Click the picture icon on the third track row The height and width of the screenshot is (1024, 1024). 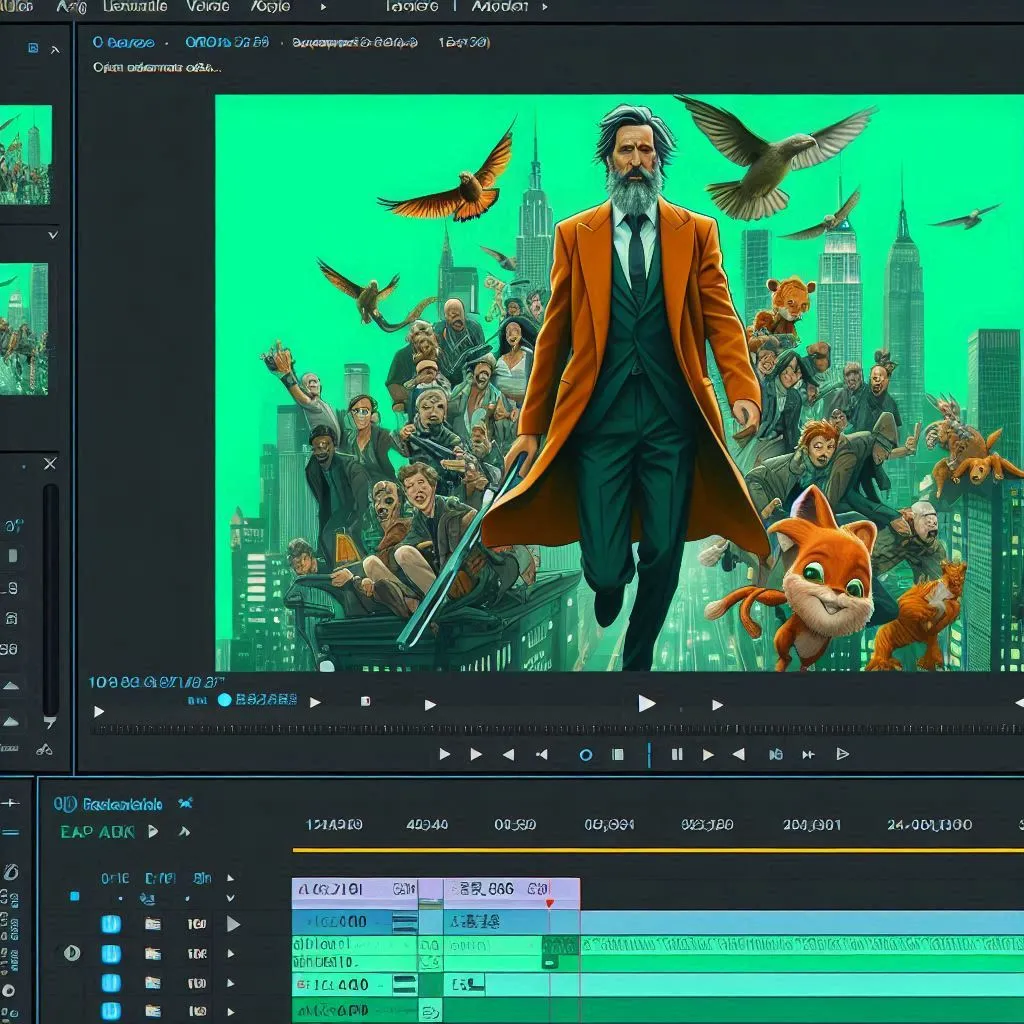153,982
